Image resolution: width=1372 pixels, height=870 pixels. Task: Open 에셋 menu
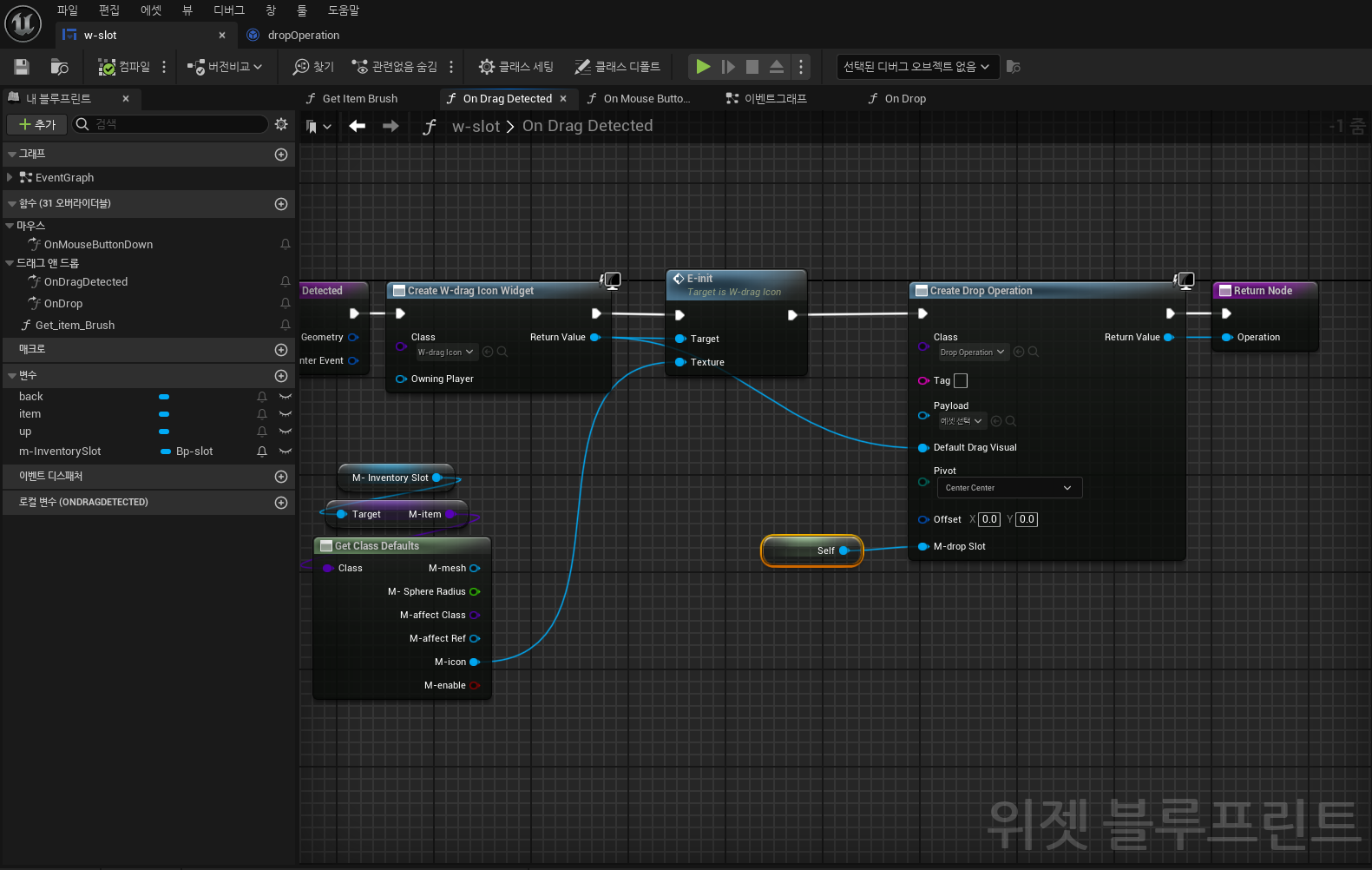[151, 10]
